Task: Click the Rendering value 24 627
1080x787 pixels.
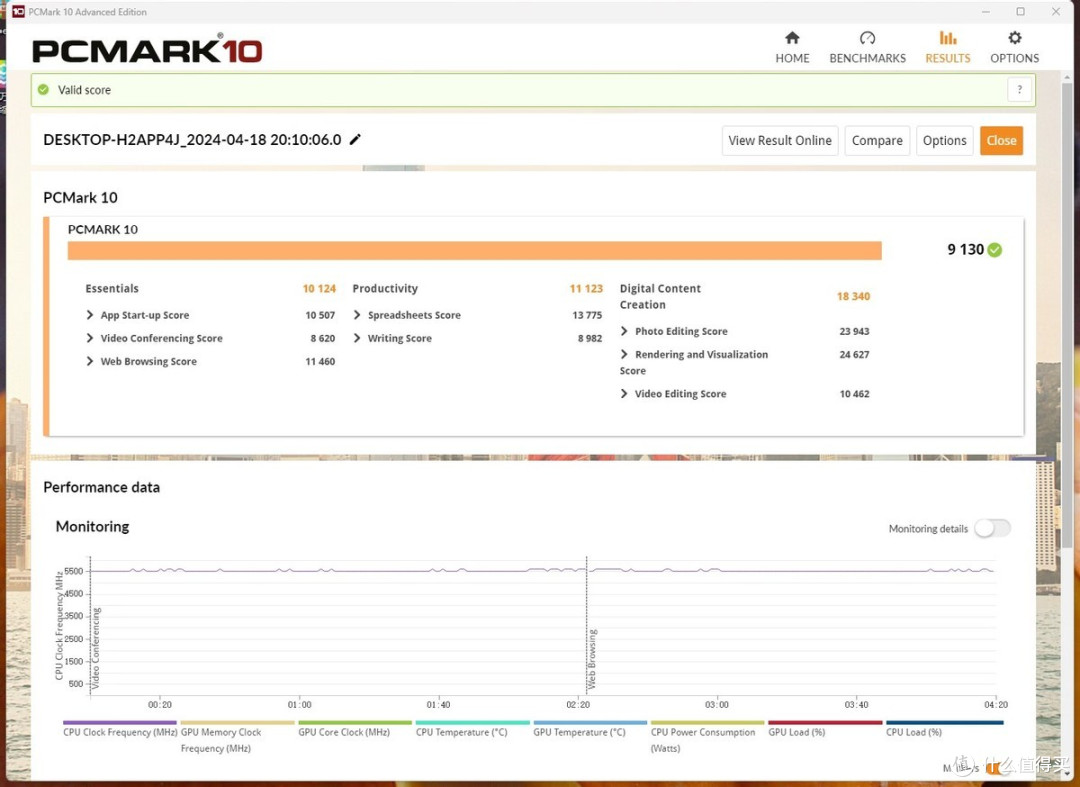Action: click(x=854, y=354)
